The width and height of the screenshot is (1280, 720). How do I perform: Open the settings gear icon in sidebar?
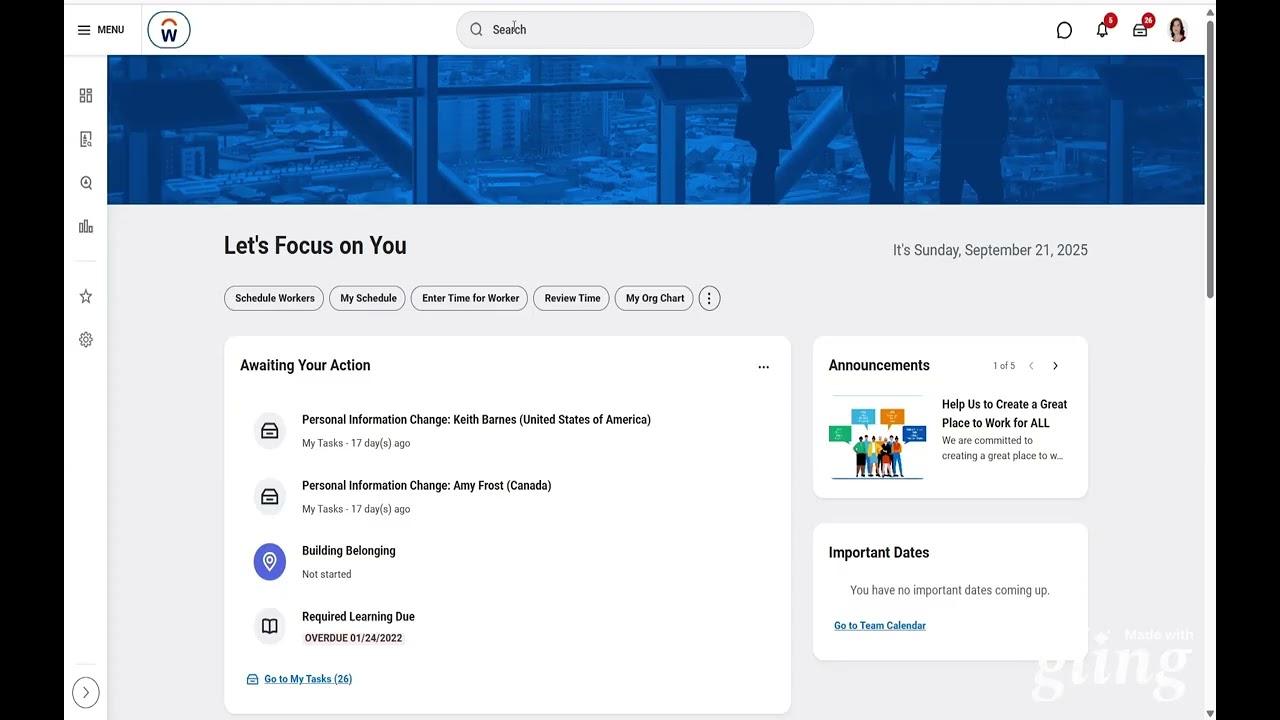pos(86,340)
